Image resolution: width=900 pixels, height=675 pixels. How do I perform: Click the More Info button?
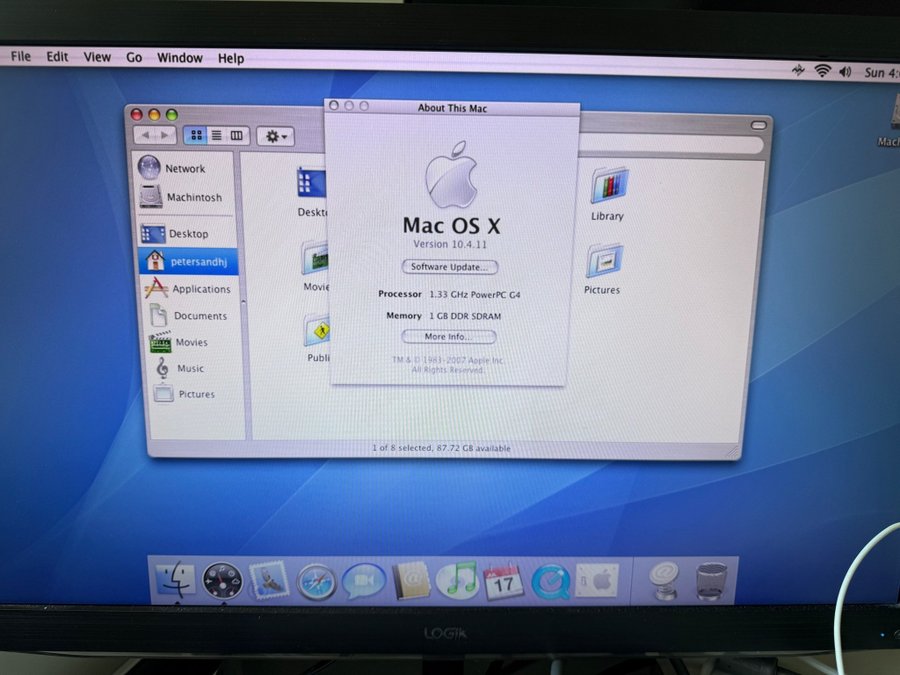pyautogui.click(x=448, y=336)
